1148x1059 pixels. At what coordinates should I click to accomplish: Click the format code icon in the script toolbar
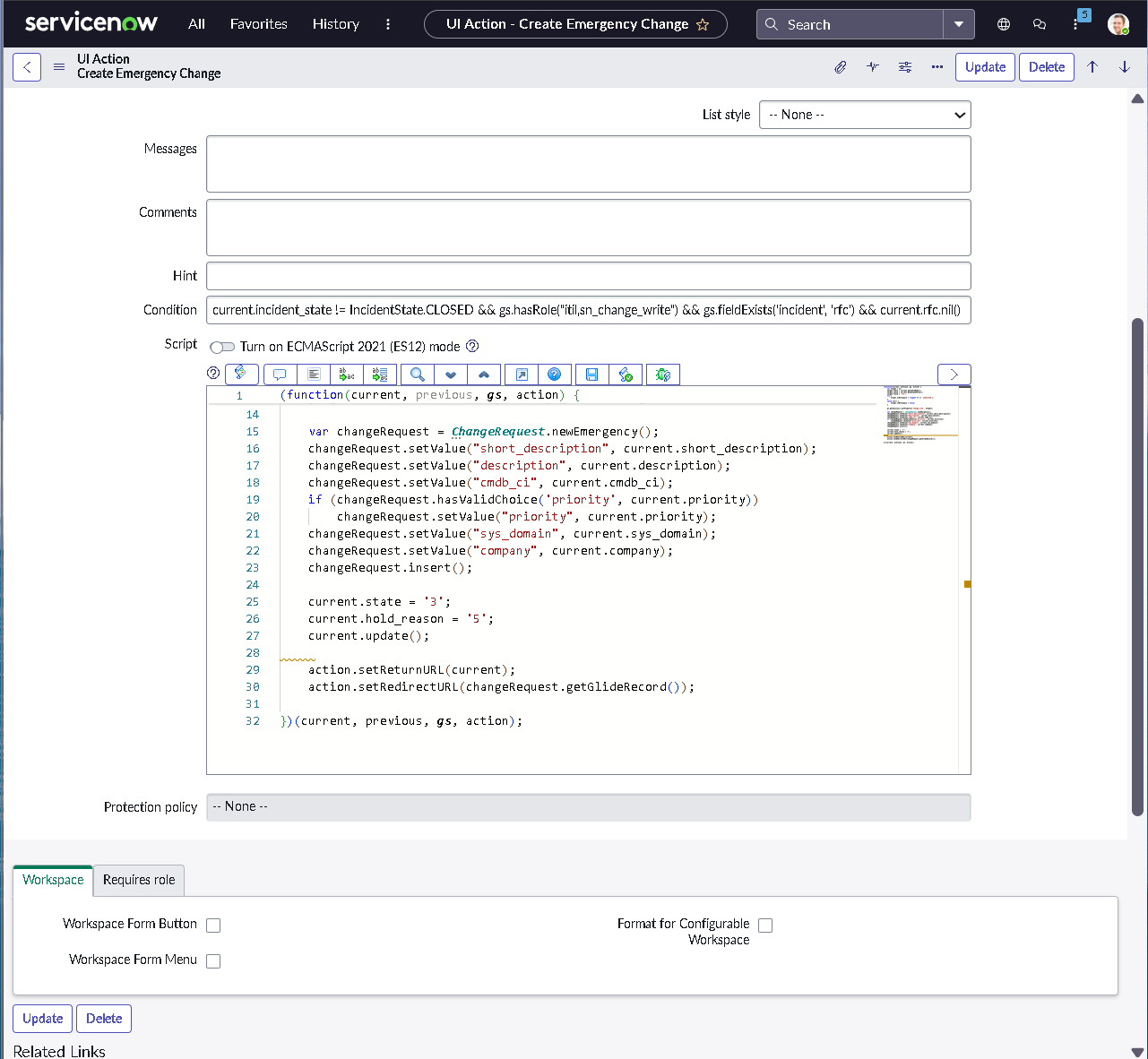pyautogui.click(x=314, y=375)
